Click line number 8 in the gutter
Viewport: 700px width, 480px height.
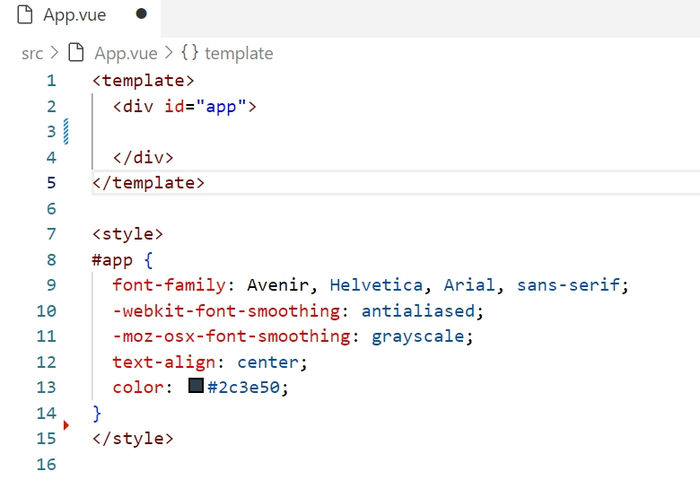pyautogui.click(x=51, y=260)
